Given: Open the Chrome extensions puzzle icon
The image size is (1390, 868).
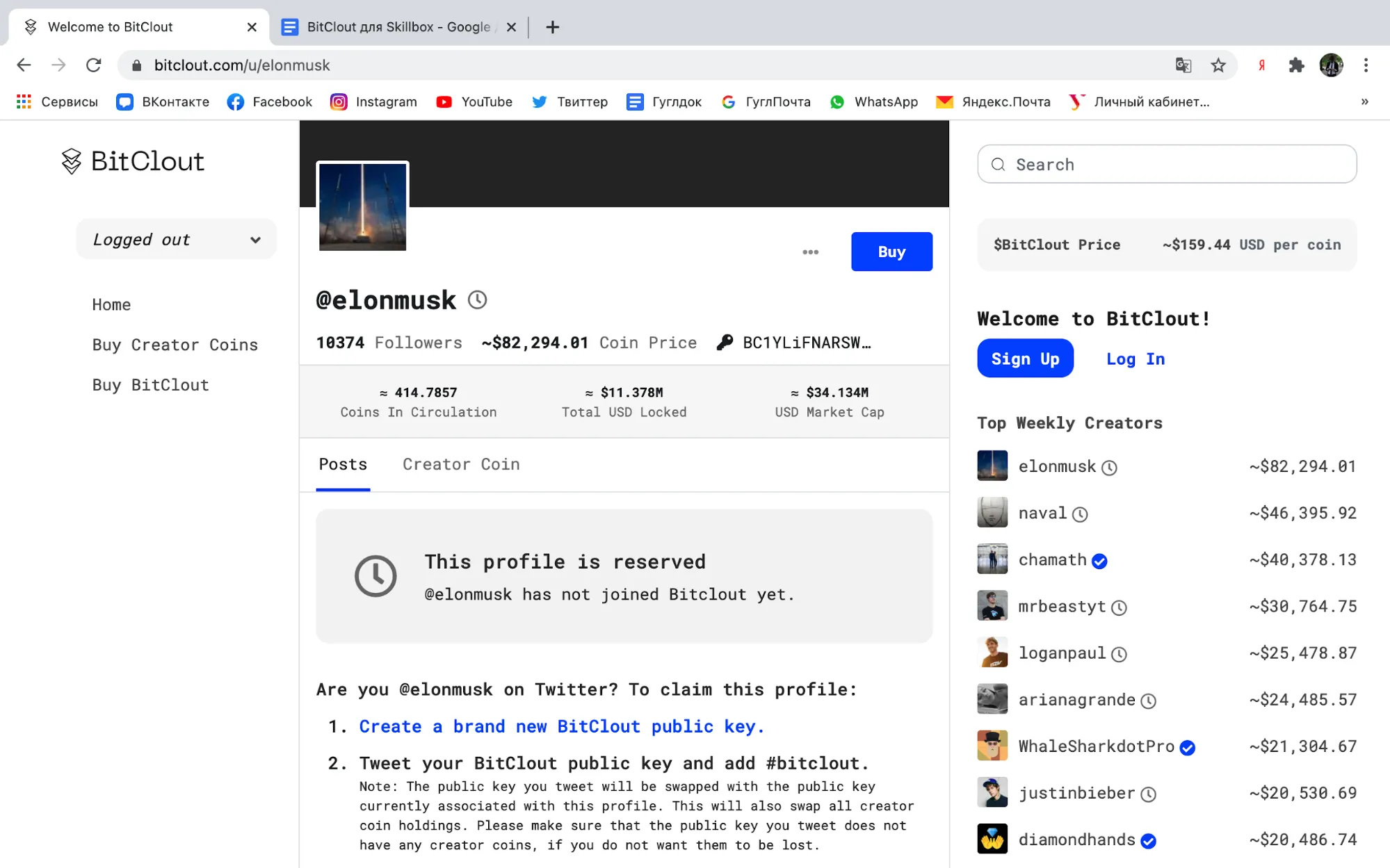Looking at the screenshot, I should pos(1296,65).
